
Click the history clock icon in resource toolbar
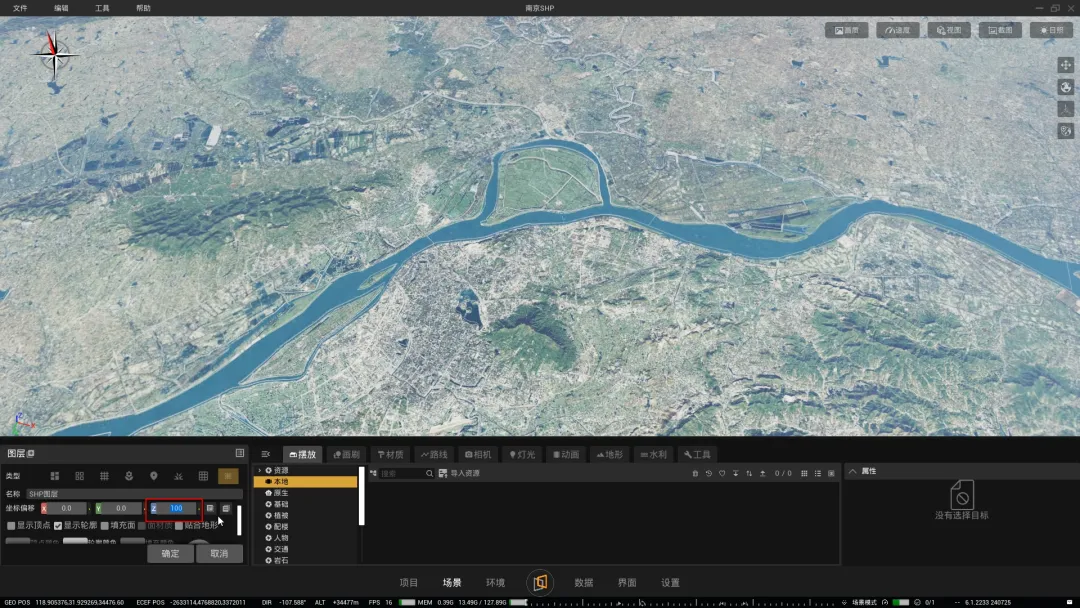click(709, 473)
